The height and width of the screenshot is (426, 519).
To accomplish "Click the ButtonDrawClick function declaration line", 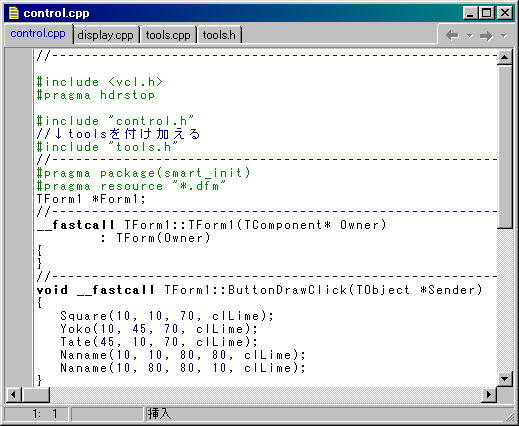I will coord(260,290).
